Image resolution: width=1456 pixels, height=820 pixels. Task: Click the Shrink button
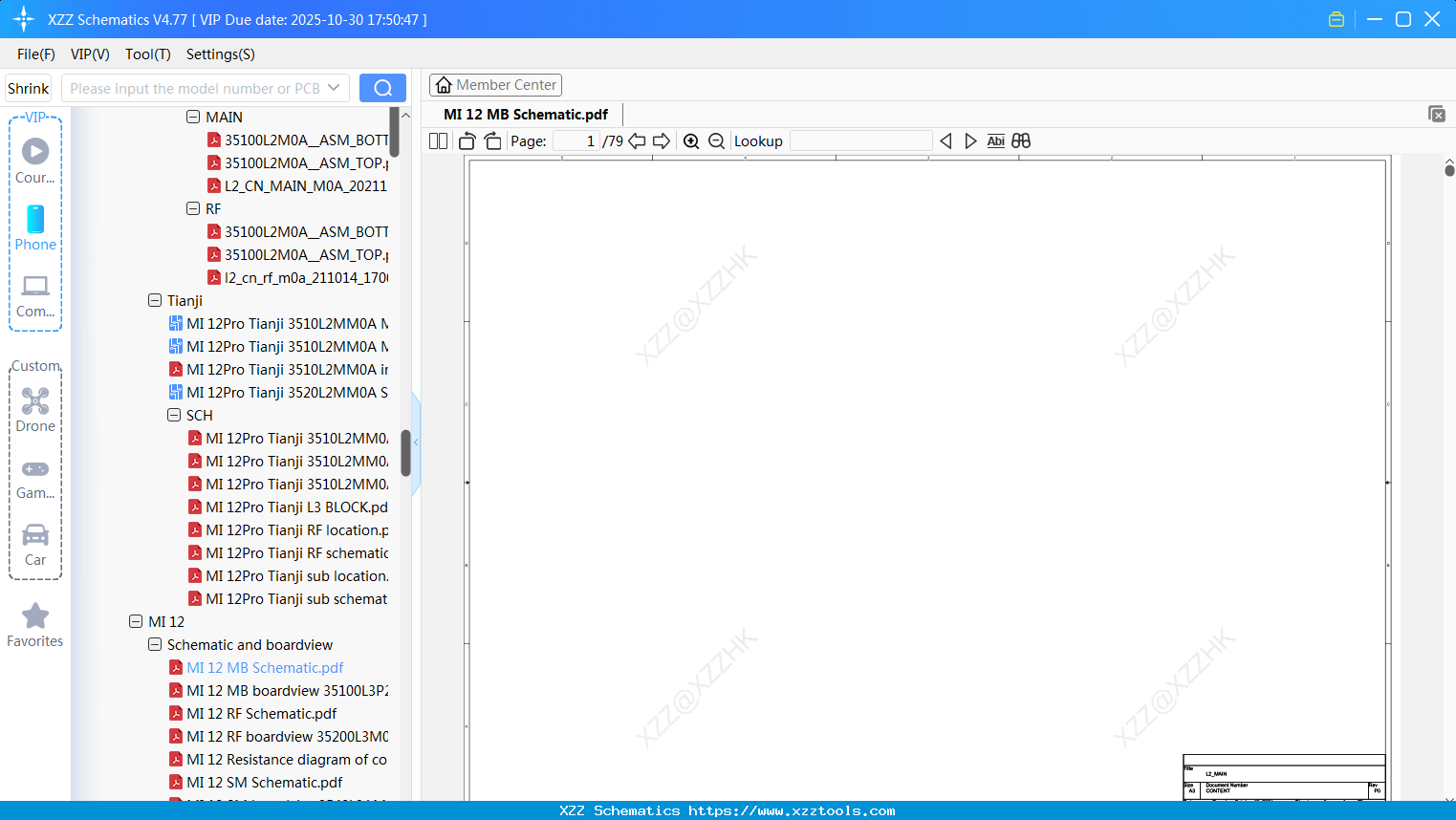pyautogui.click(x=28, y=87)
